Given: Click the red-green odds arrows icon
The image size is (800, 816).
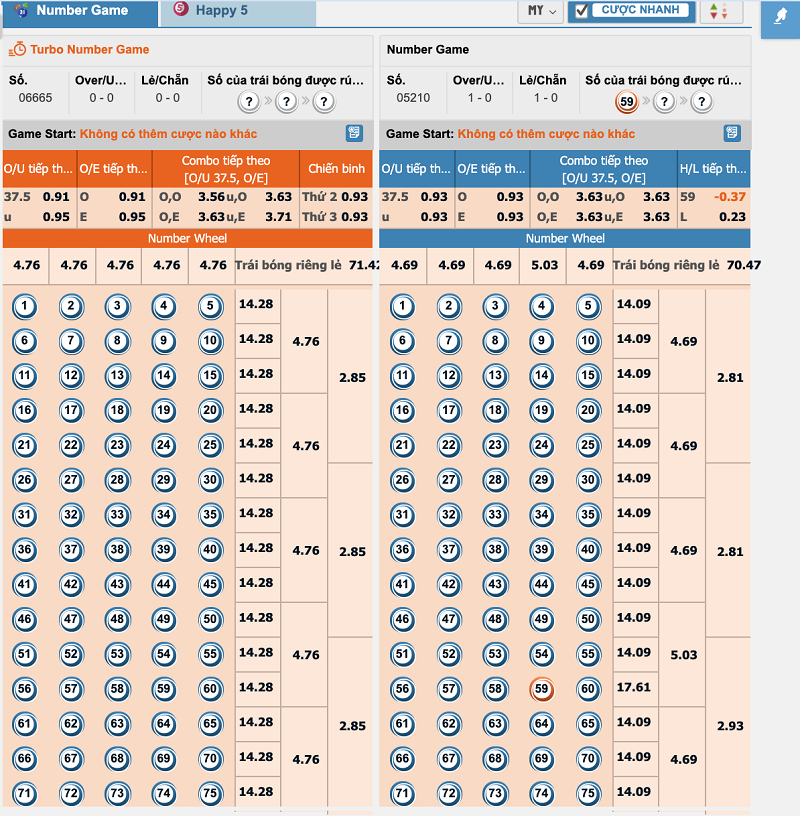Looking at the screenshot, I should click(718, 12).
